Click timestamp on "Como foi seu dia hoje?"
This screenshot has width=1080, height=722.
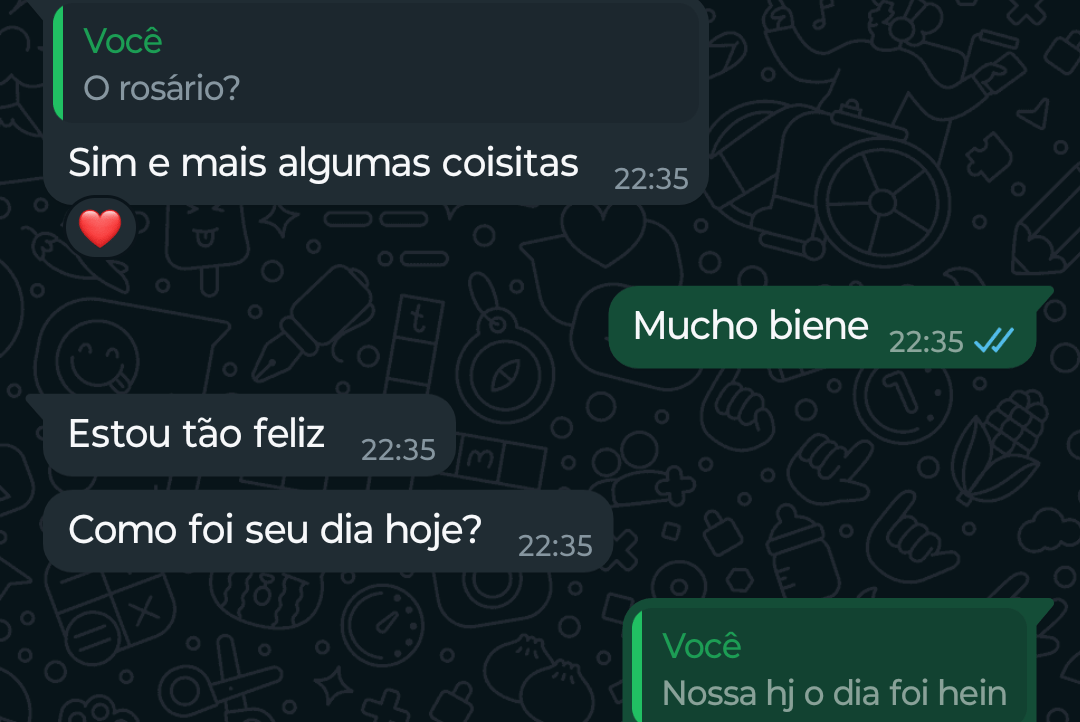tap(555, 547)
